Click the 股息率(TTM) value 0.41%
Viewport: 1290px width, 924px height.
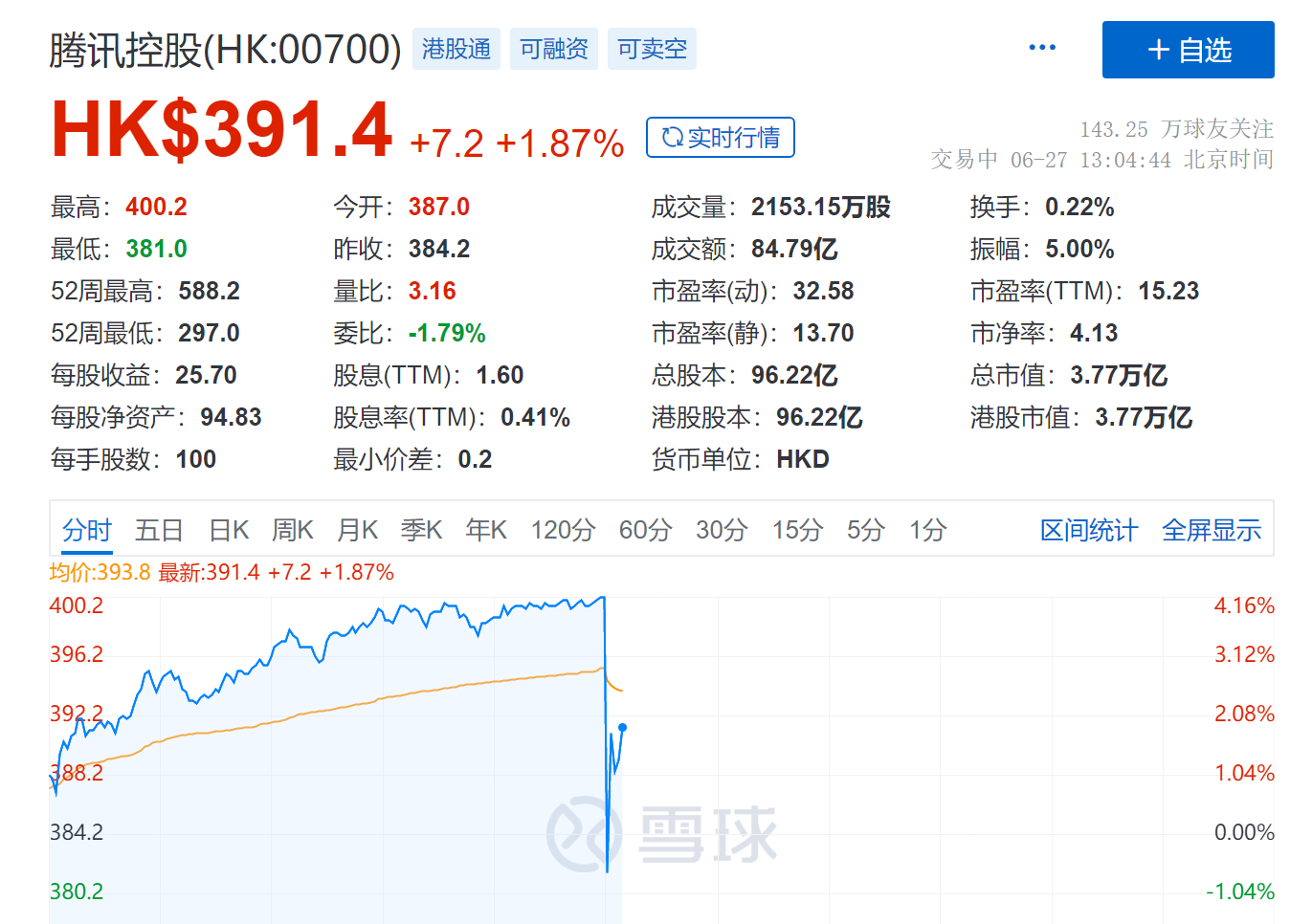click(535, 417)
